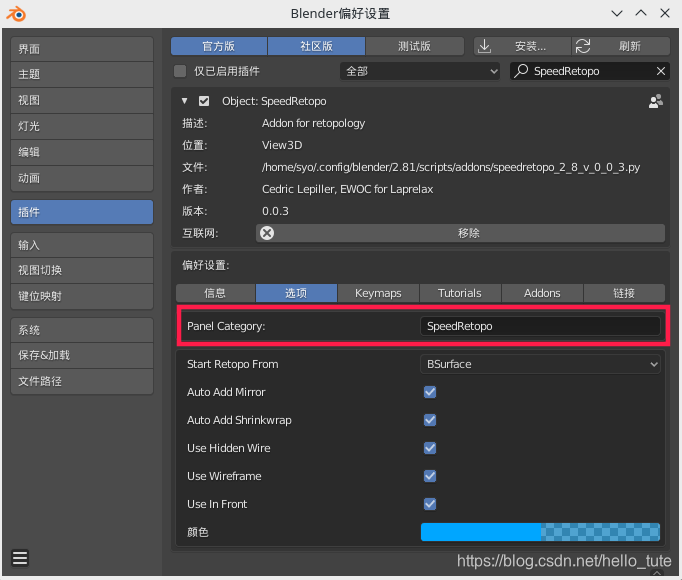Viewport: 682px width, 580px height.
Task: Open the 视图切换 preferences section
Action: pos(82,271)
